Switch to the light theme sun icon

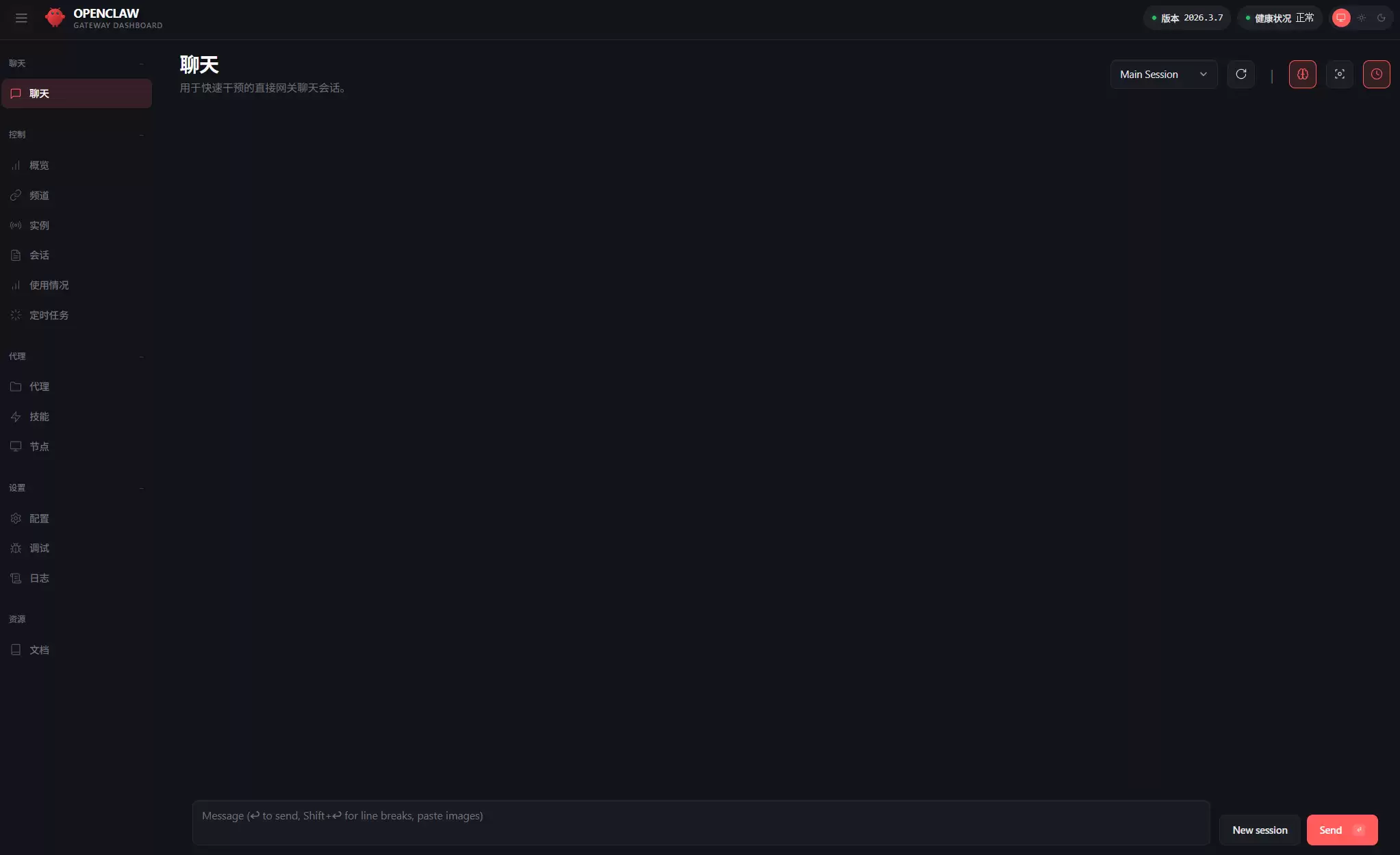coord(1361,18)
